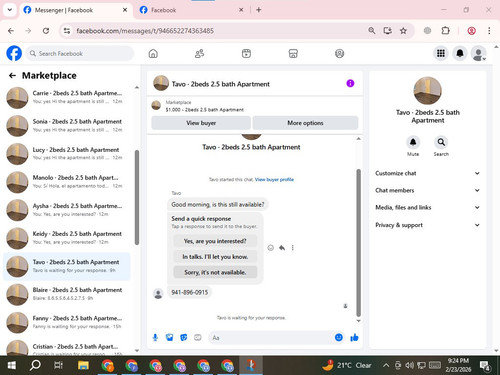Open Manolo's apartment conversation
The width and height of the screenshot is (500, 375).
click(67, 182)
